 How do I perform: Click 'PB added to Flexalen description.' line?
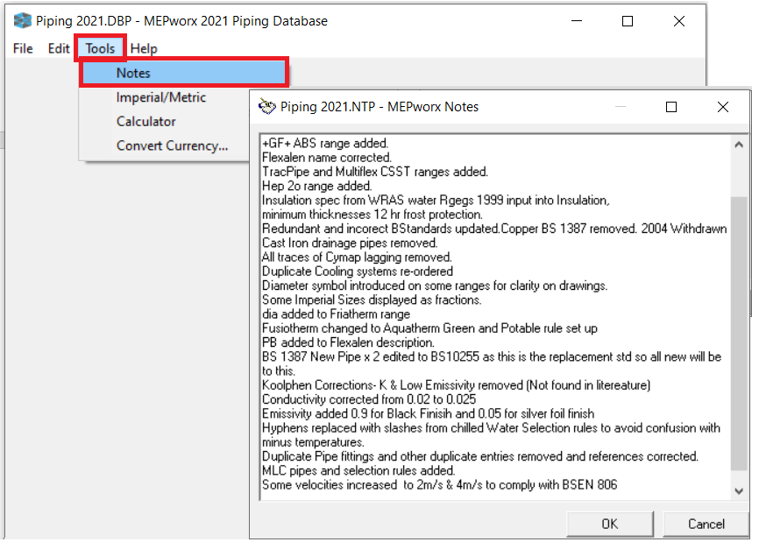point(348,342)
